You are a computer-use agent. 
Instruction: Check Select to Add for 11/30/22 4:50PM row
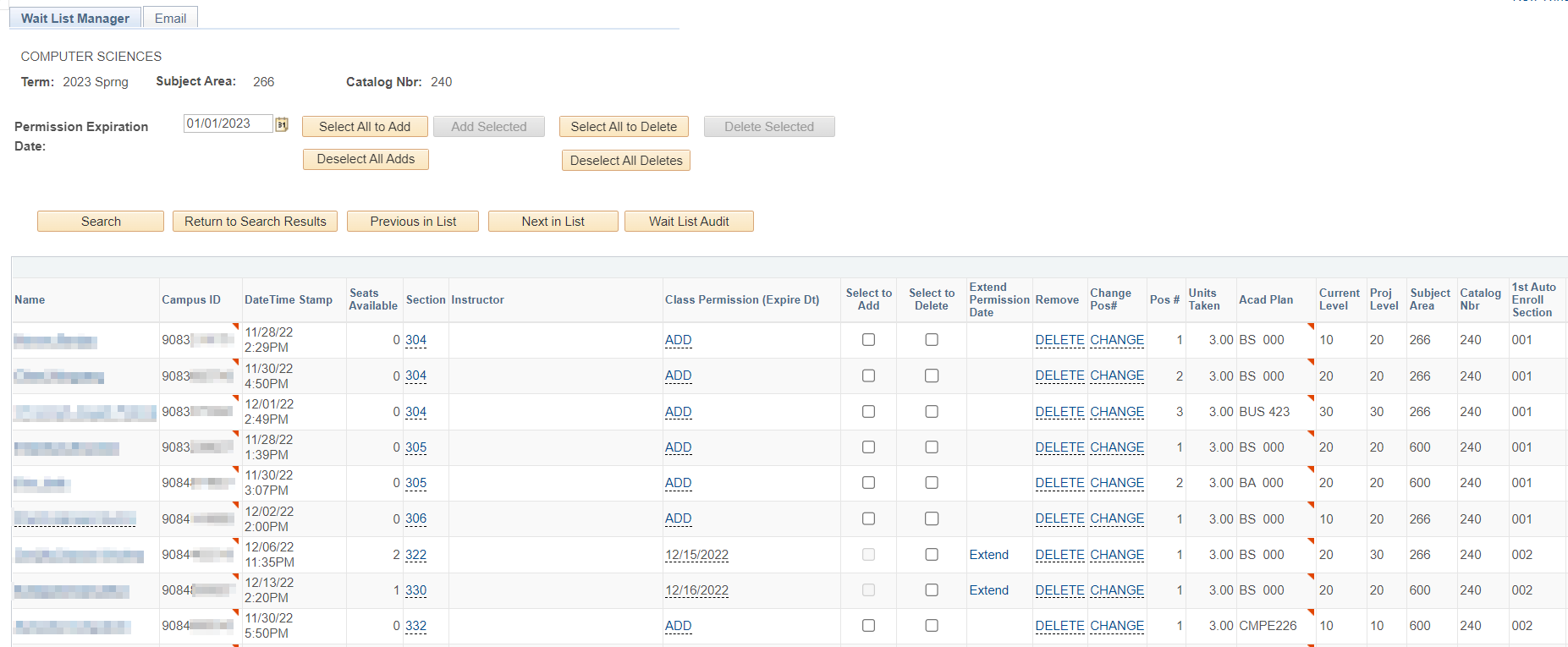(x=868, y=376)
